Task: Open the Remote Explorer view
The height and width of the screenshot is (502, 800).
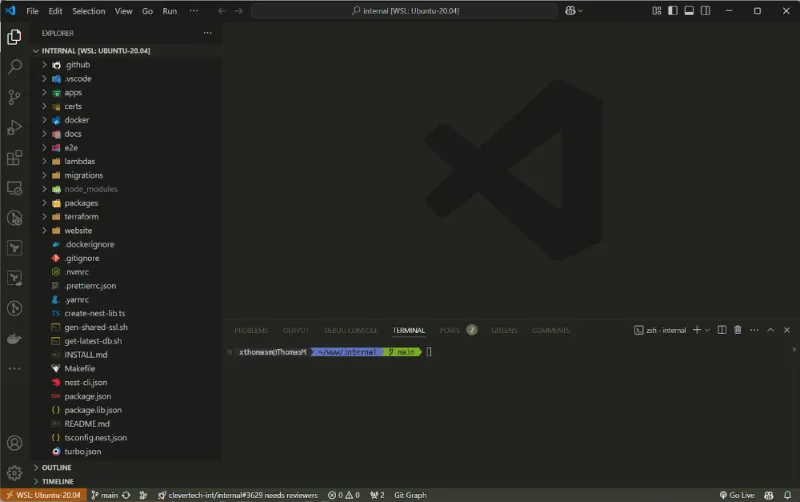Action: (14, 188)
